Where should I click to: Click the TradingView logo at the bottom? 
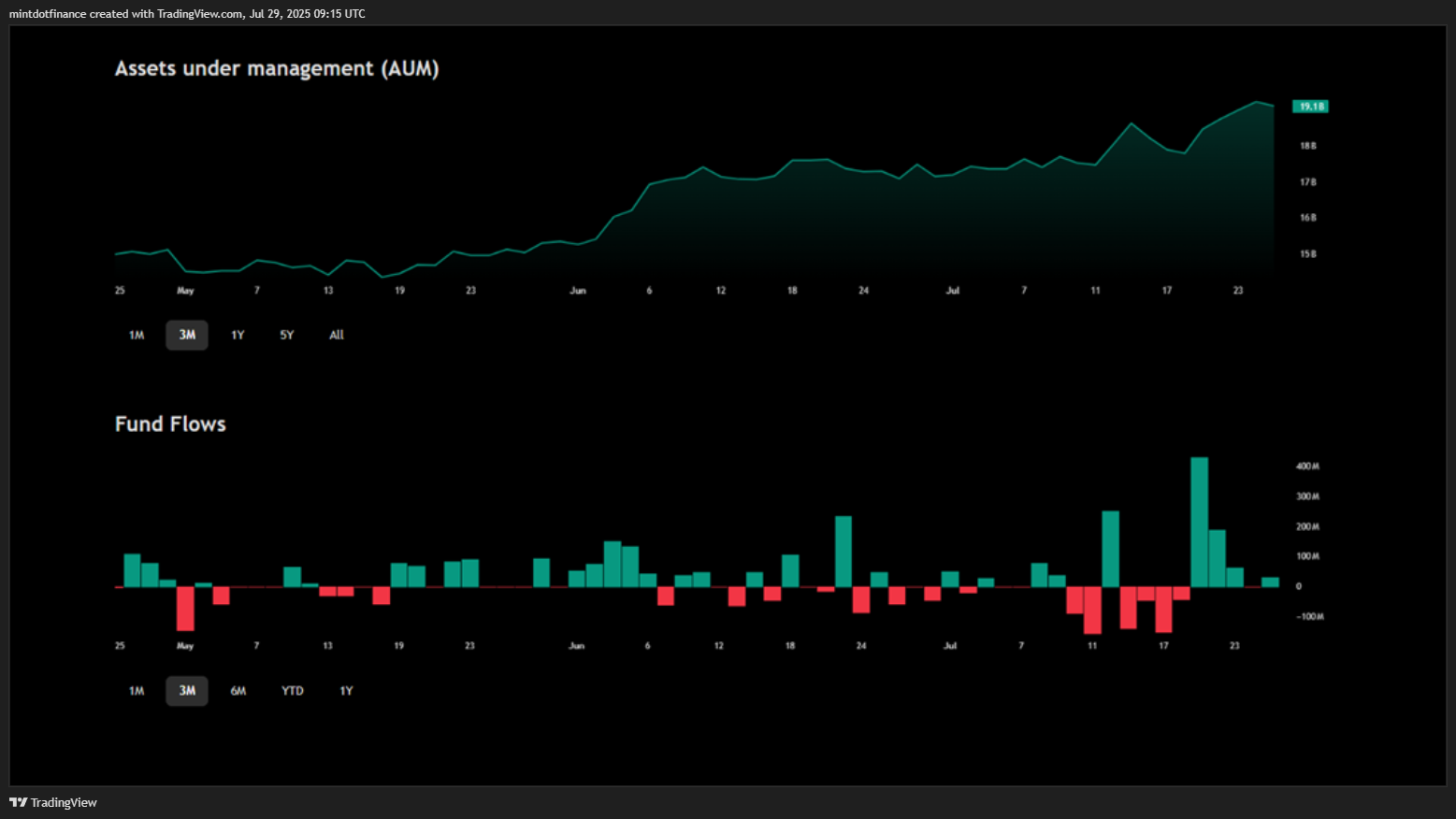[x=53, y=802]
